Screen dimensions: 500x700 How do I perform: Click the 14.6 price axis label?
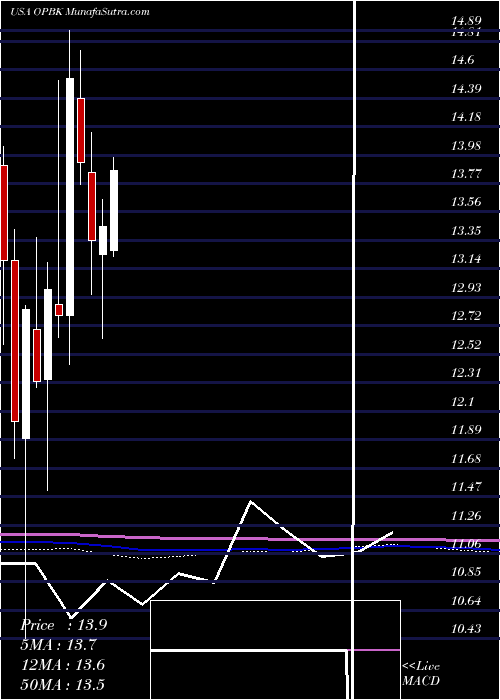pyautogui.click(x=462, y=60)
